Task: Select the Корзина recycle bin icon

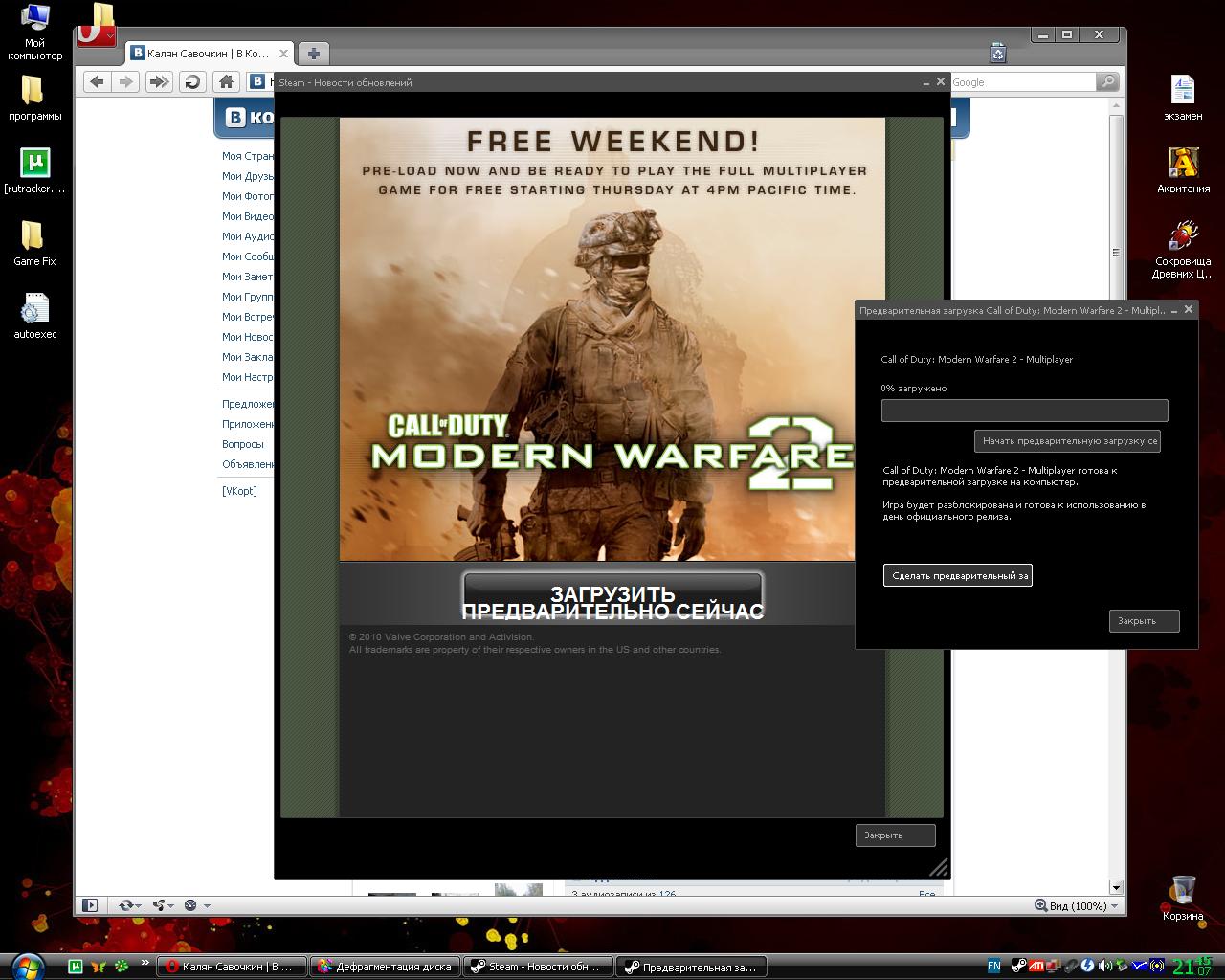Action: 1183,899
